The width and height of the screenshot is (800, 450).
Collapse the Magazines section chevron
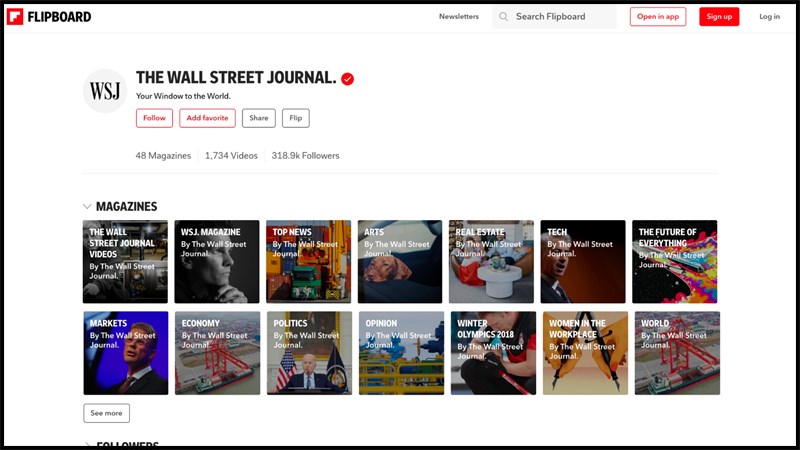[x=87, y=207]
